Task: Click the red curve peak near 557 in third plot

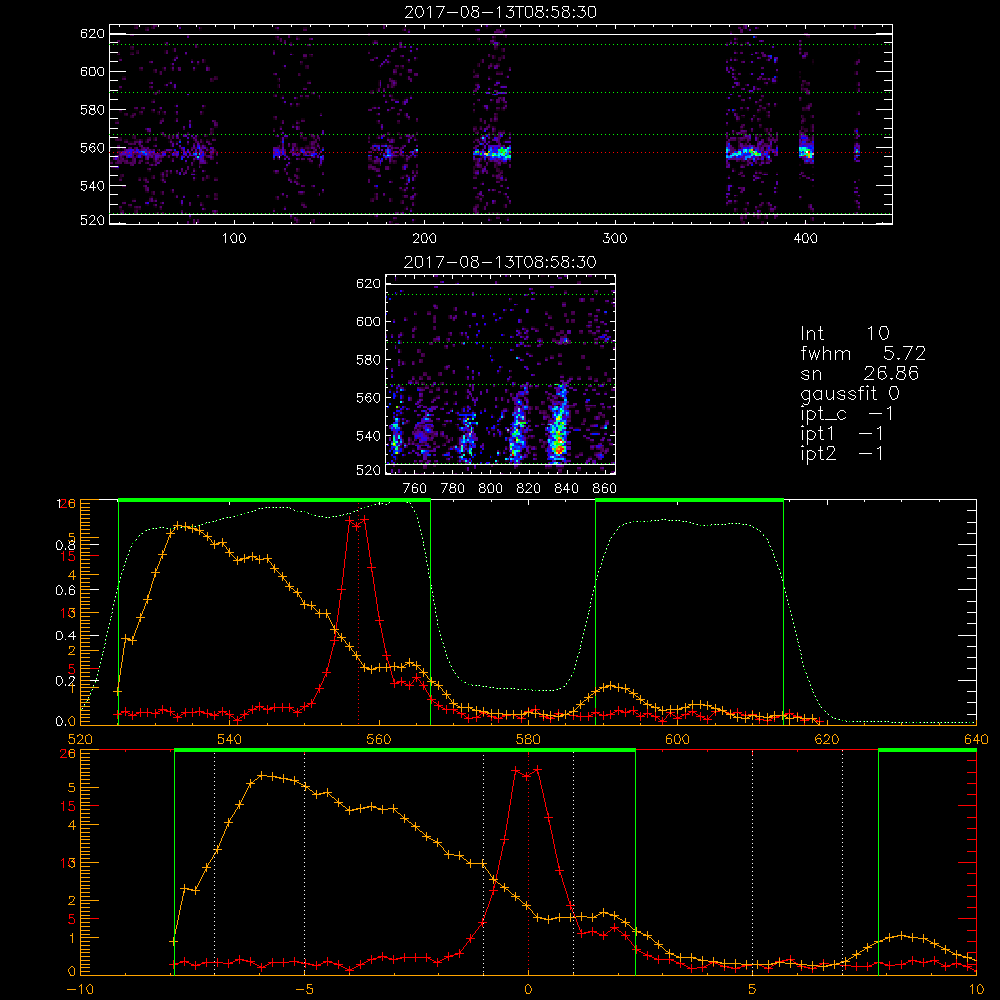Action: pos(357,521)
